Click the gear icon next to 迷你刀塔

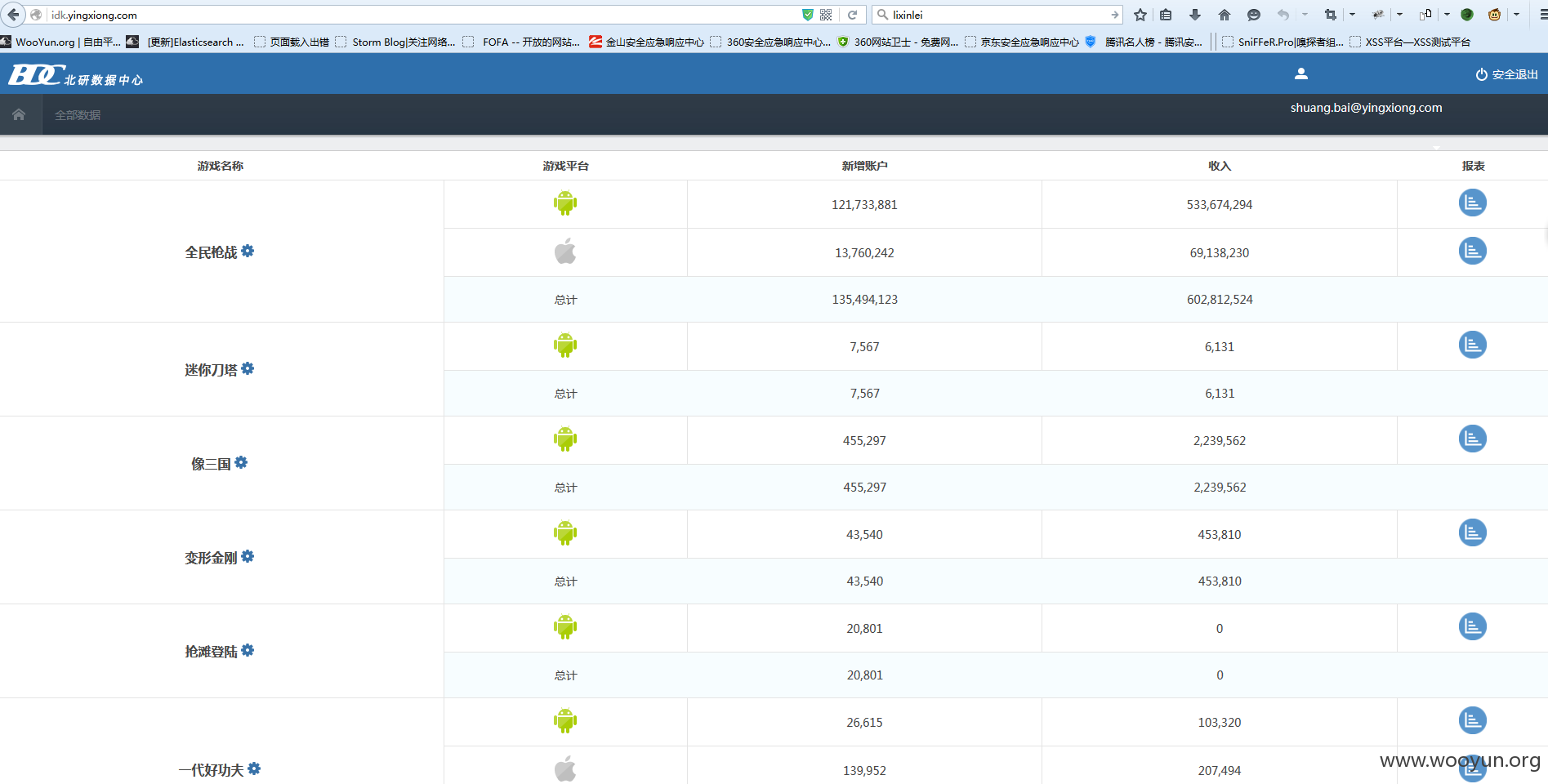[x=248, y=369]
